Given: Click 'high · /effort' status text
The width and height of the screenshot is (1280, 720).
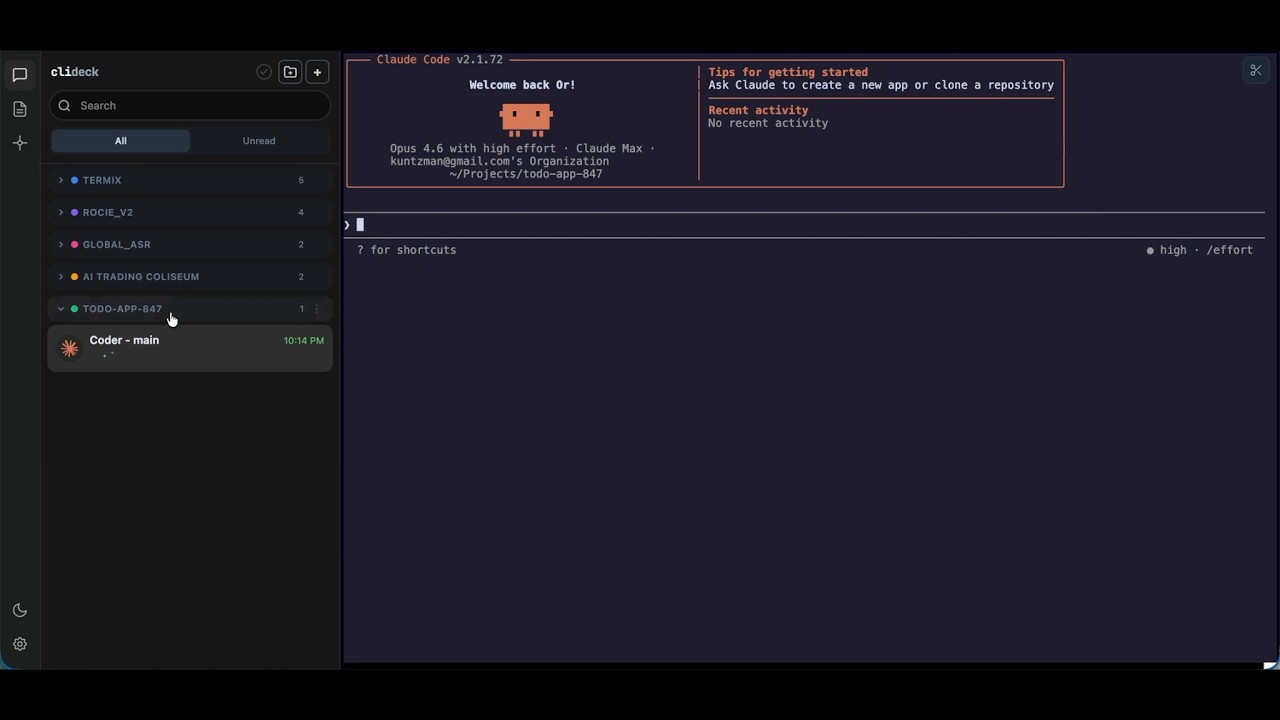Looking at the screenshot, I should (1199, 250).
